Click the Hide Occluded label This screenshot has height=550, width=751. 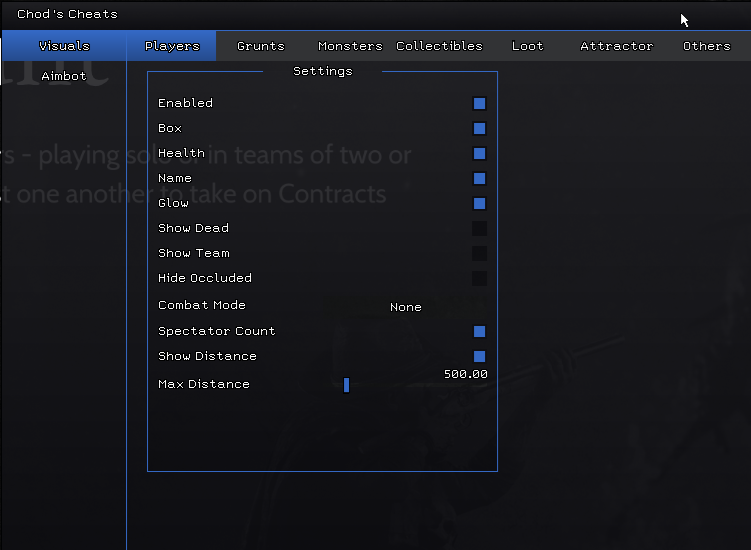pyautogui.click(x=205, y=278)
